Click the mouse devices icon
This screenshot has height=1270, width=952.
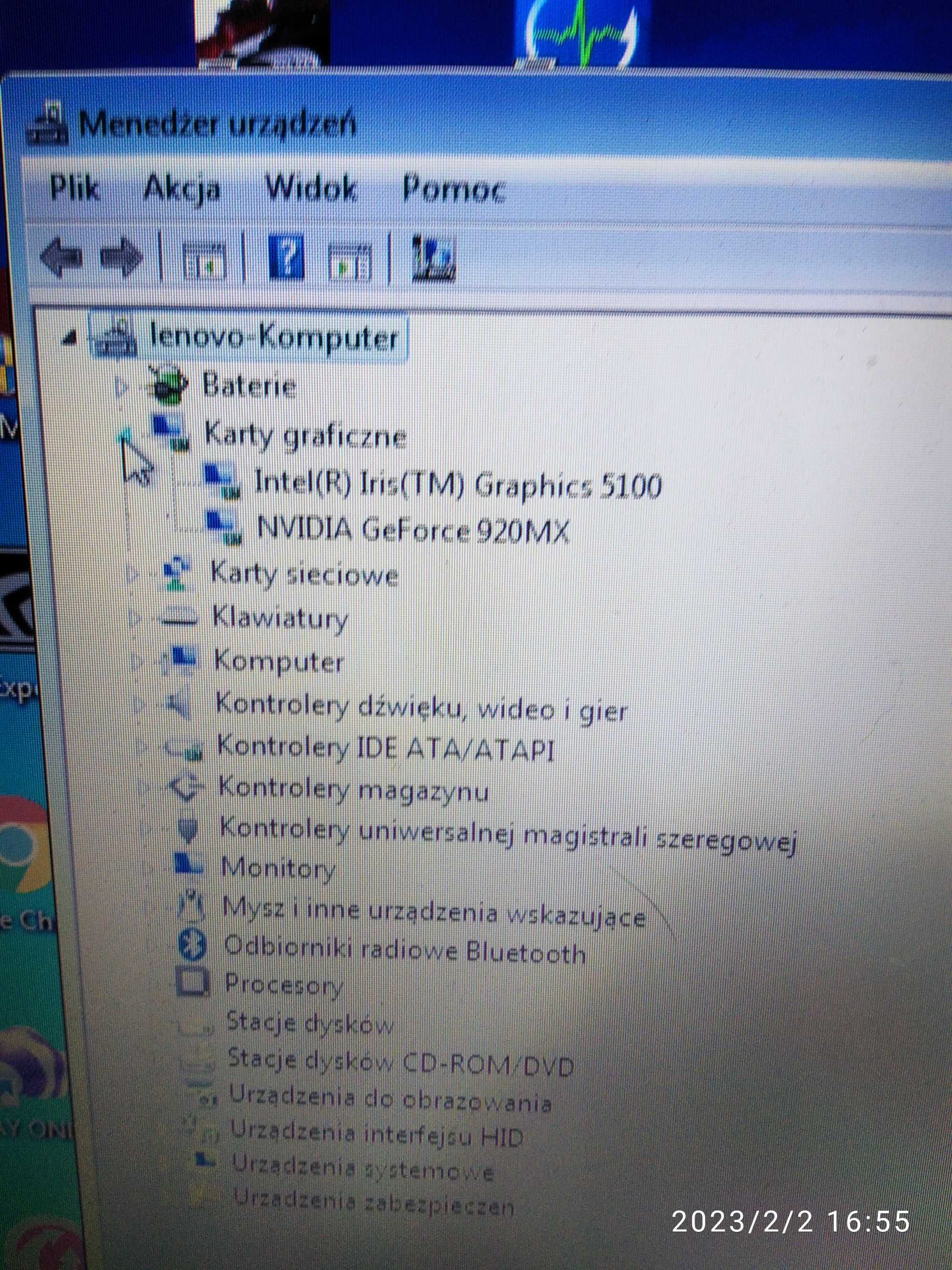[x=190, y=907]
